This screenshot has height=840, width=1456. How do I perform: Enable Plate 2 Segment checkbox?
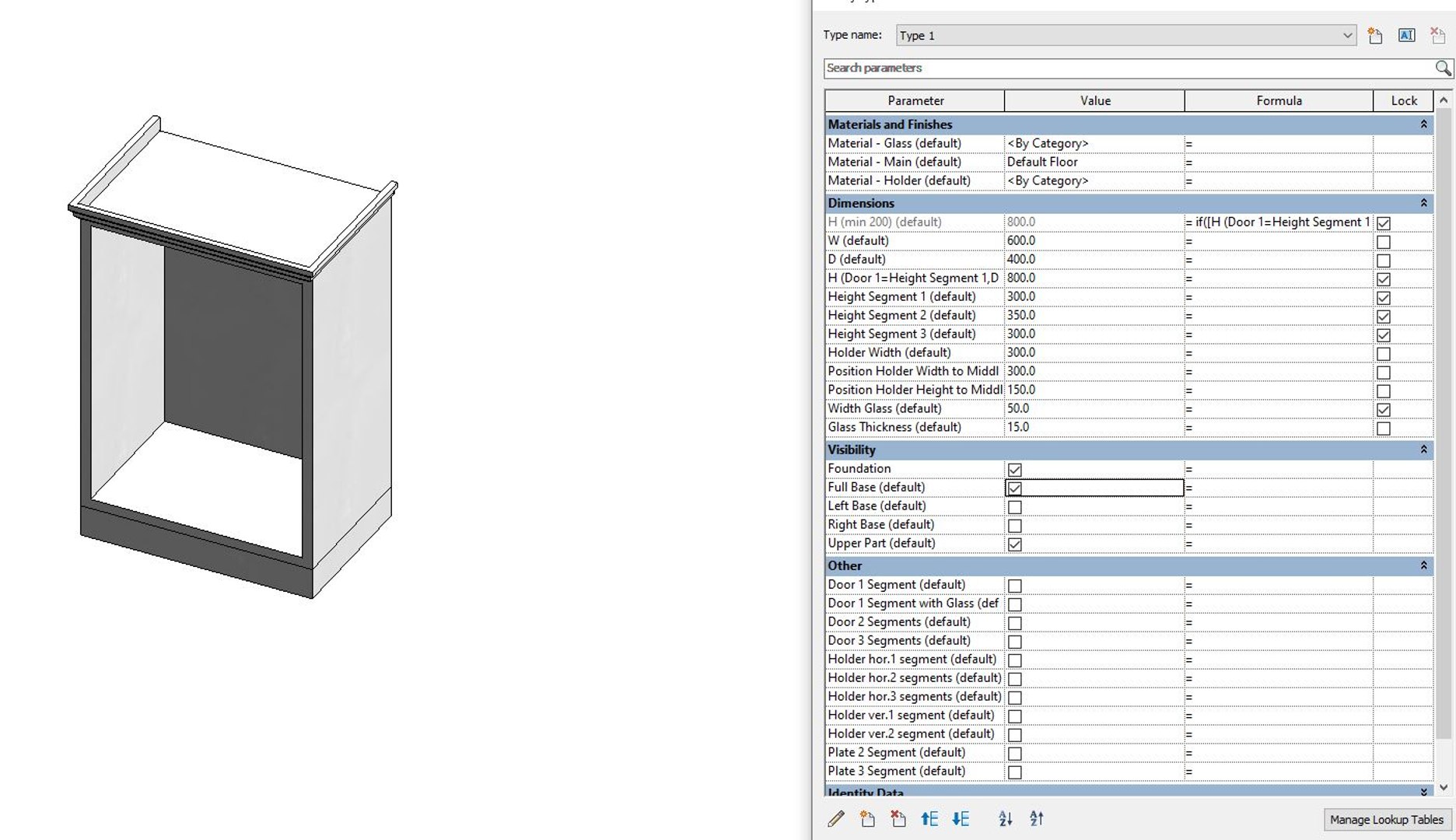(x=1014, y=754)
